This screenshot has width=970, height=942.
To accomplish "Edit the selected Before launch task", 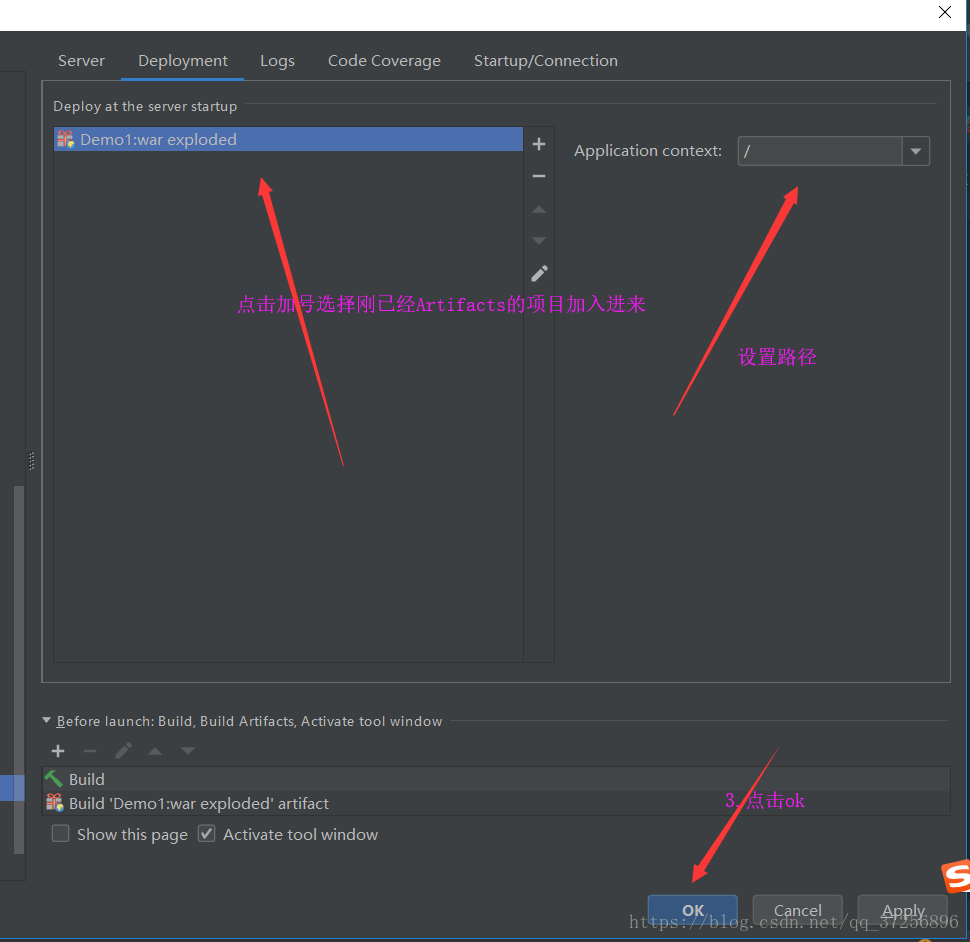I will 123,751.
